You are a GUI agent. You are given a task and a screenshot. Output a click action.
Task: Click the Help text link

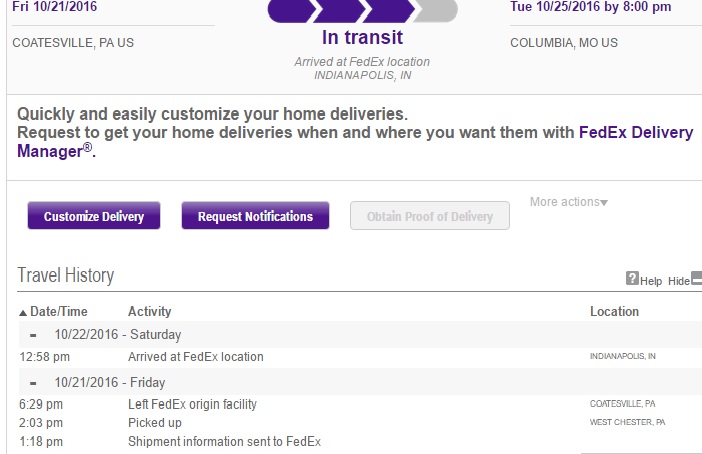tap(651, 281)
